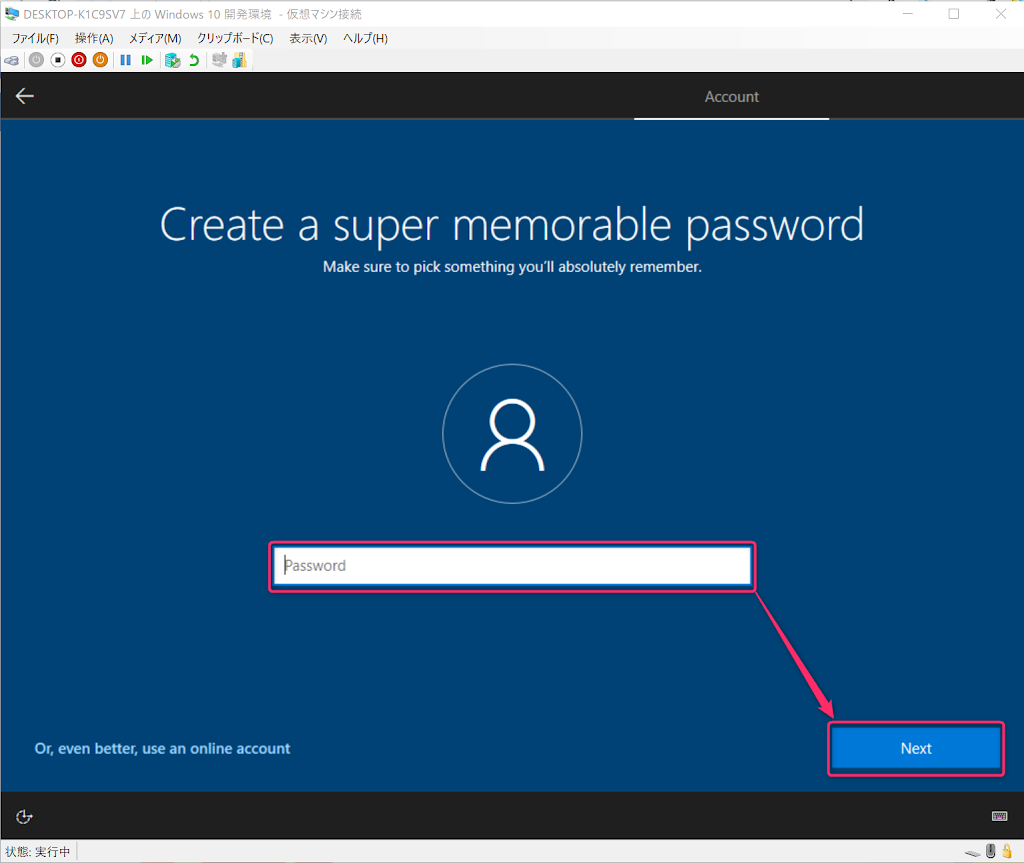The width and height of the screenshot is (1024, 863).
Task: Create a checkpoint with the toolbar icon
Action: (x=172, y=60)
